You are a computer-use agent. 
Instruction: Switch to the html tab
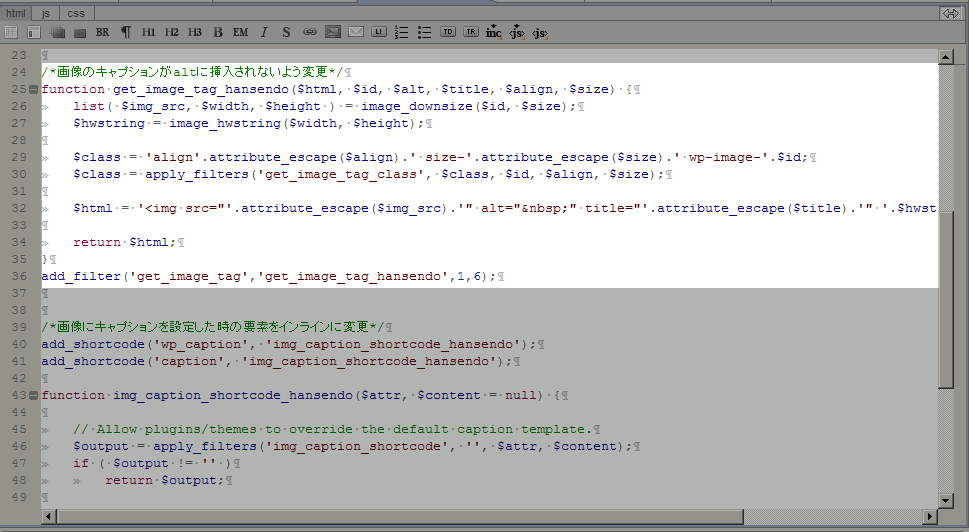[x=15, y=13]
